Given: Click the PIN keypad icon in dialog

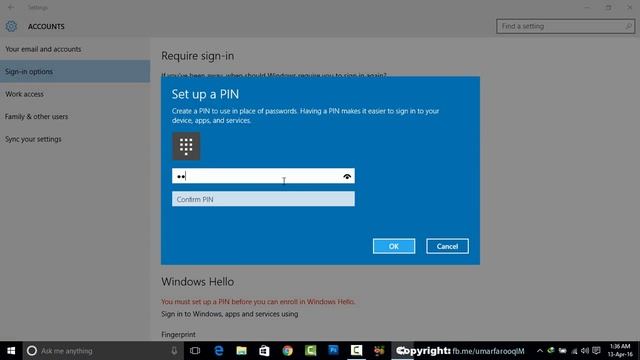Looking at the screenshot, I should tap(186, 146).
